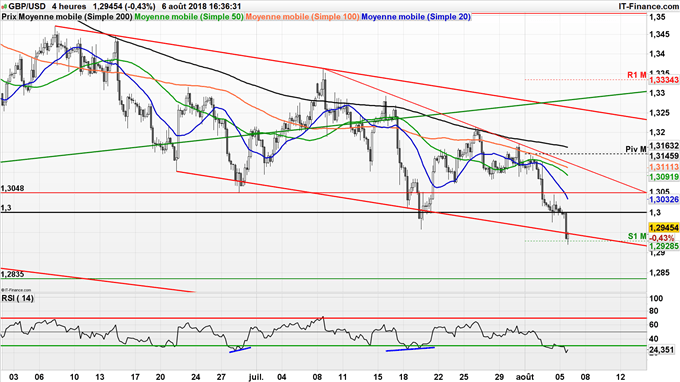680x382 pixels.
Task: Click the 1,35 price axis label
Action: pos(657,17)
